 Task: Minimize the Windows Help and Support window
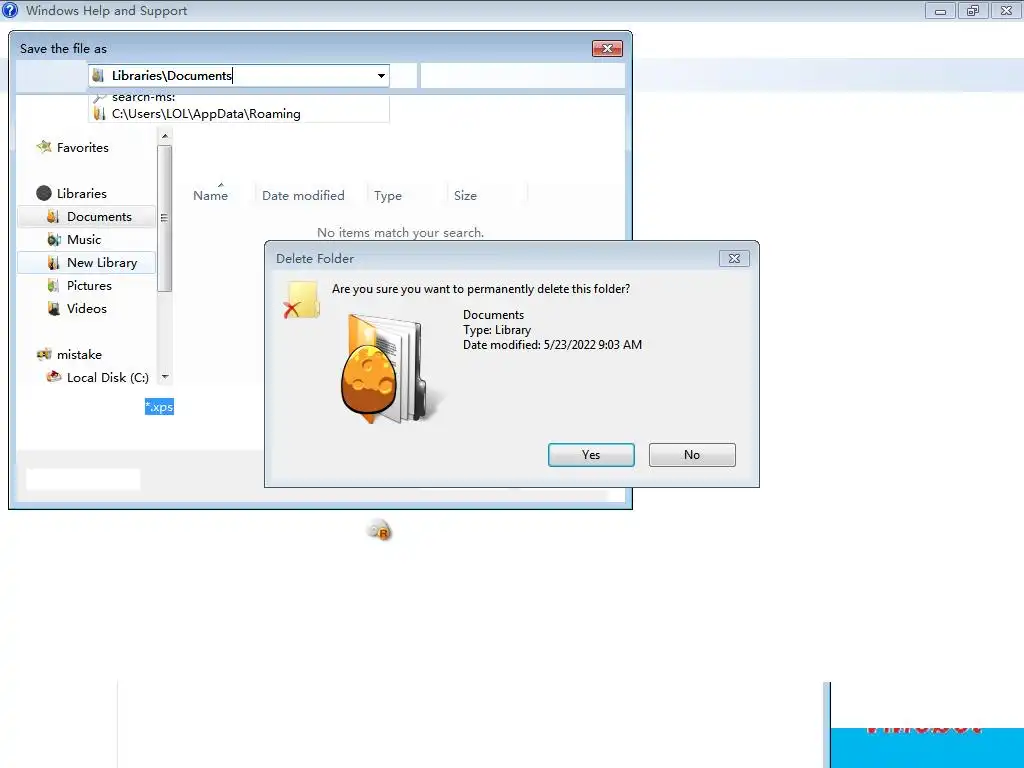point(940,11)
